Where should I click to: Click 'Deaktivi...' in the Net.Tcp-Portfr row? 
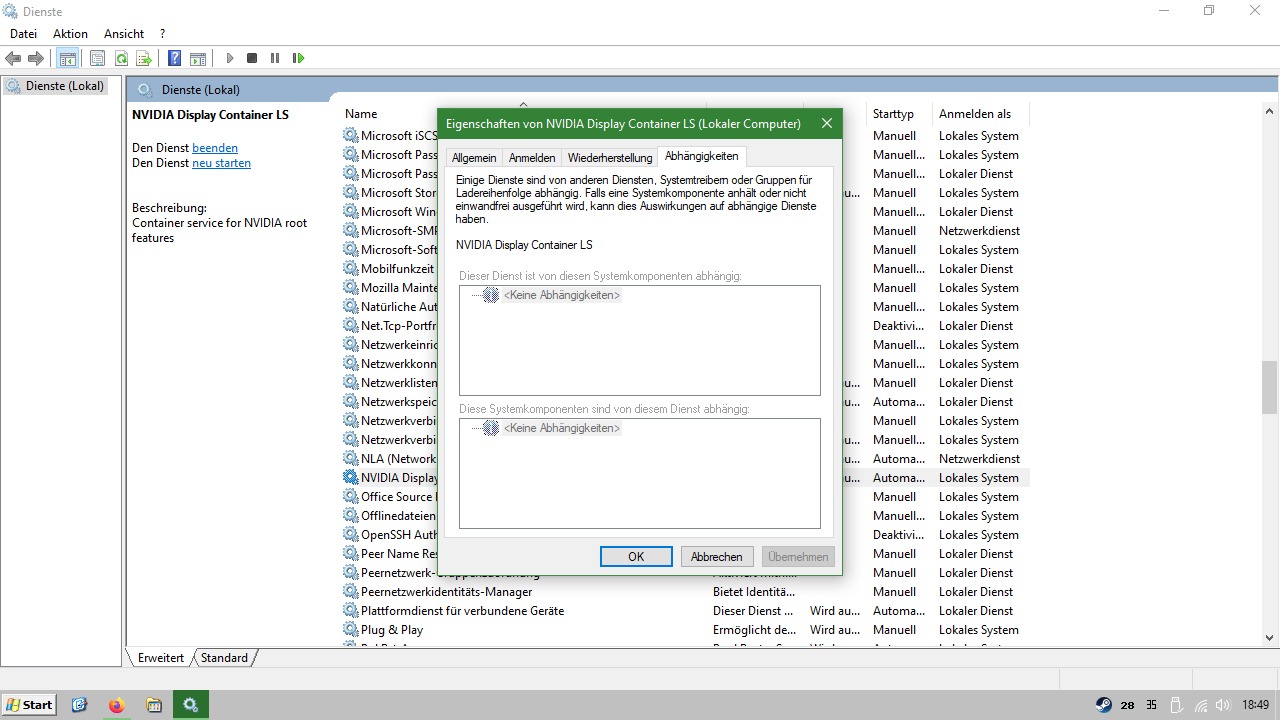tap(898, 325)
